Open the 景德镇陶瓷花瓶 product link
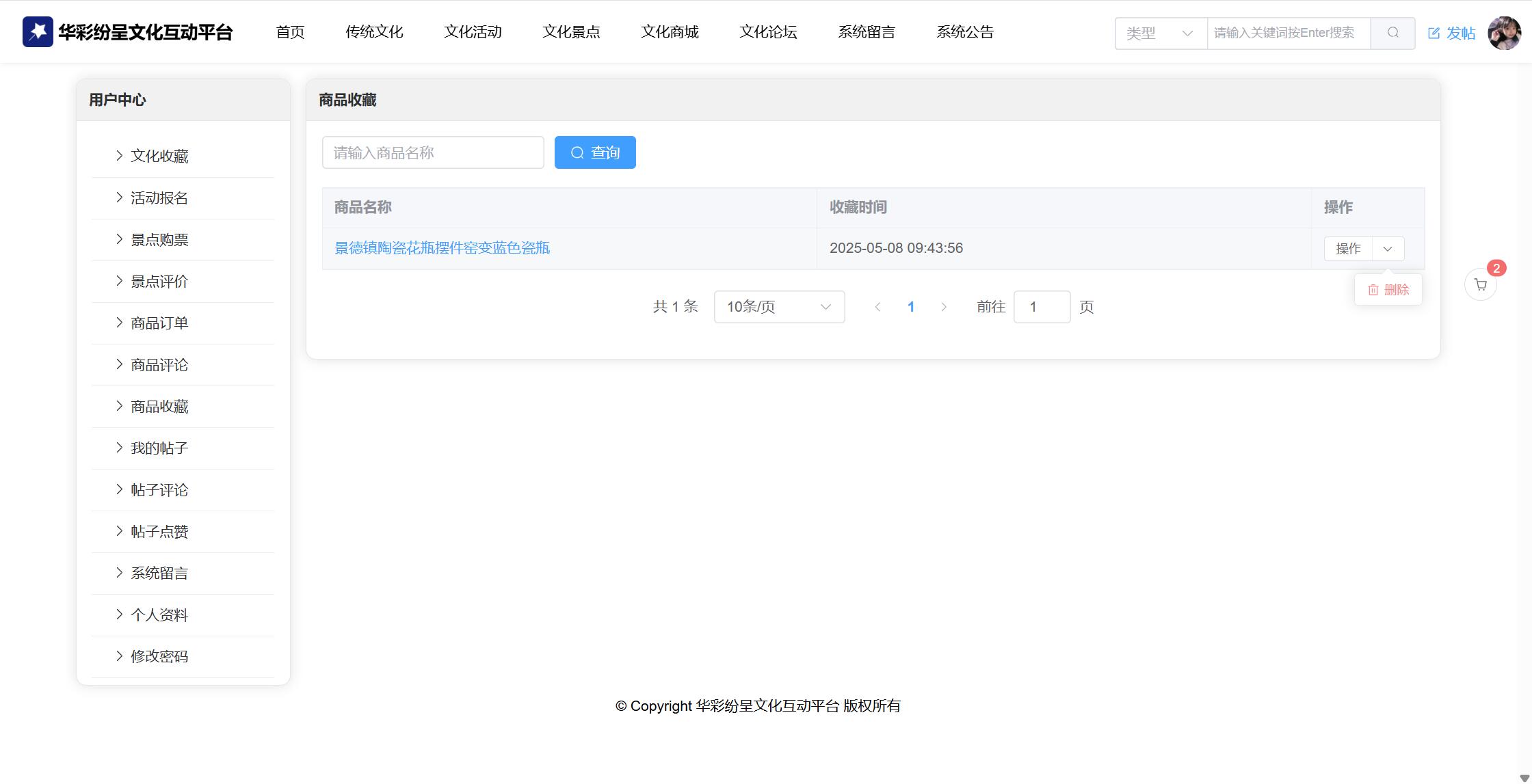This screenshot has width=1532, height=784. [442, 248]
